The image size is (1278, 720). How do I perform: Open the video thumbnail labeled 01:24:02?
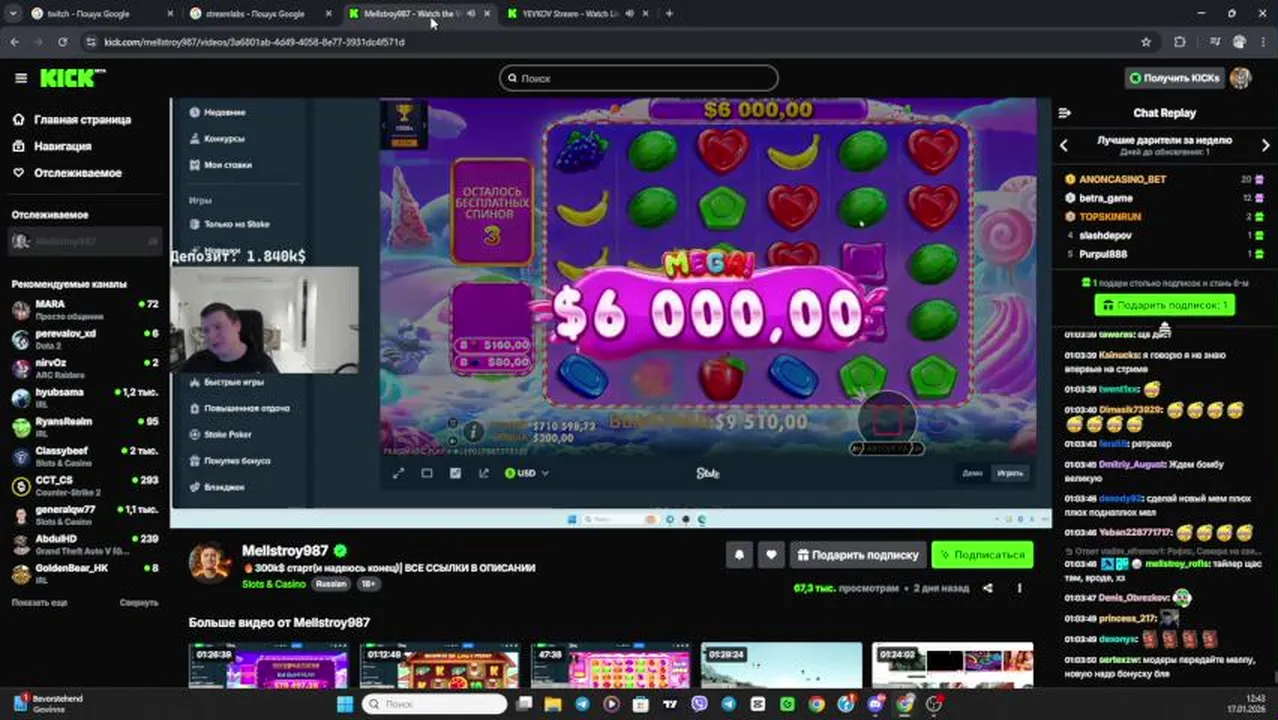952,666
